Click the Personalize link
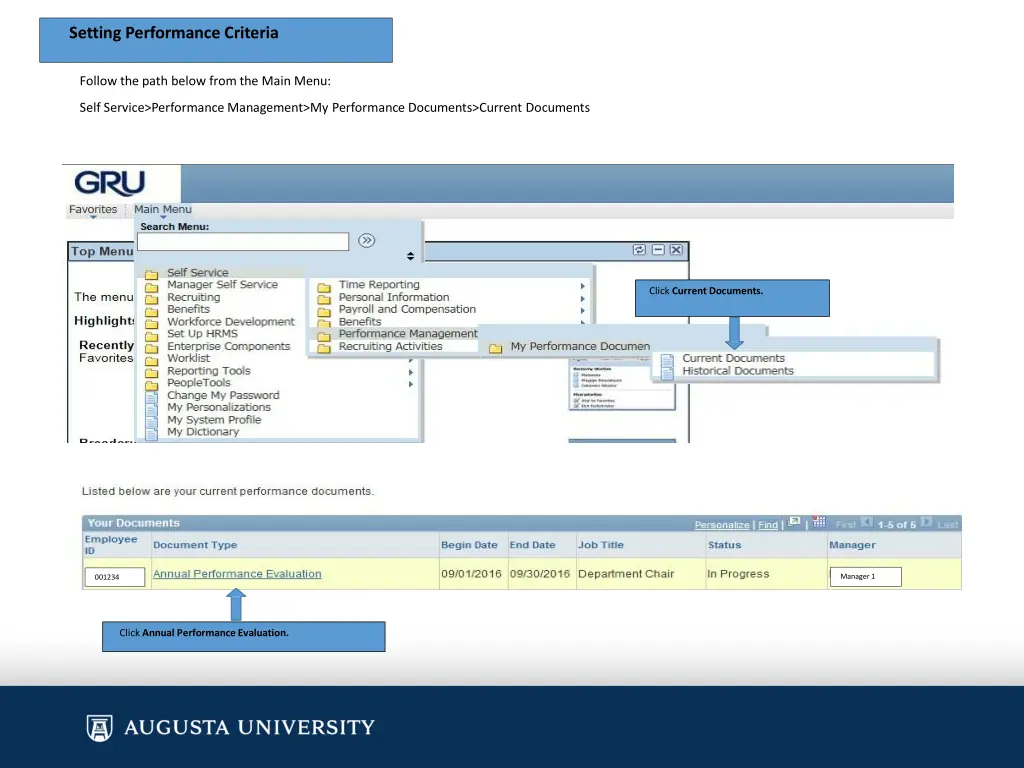The width and height of the screenshot is (1024, 768). point(722,525)
